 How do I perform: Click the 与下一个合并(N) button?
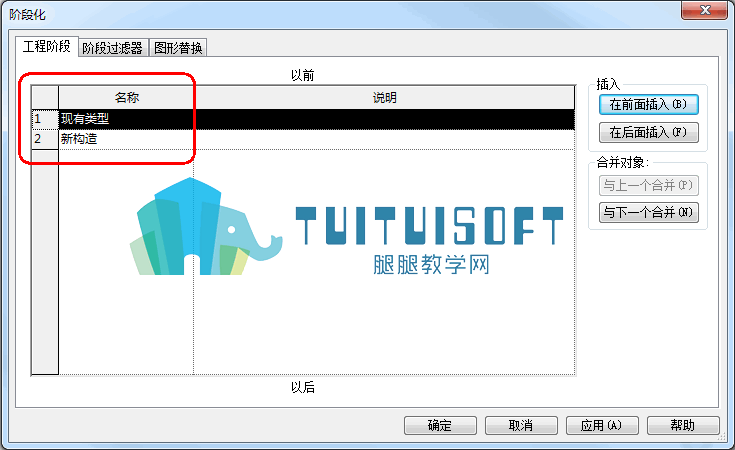pos(648,212)
